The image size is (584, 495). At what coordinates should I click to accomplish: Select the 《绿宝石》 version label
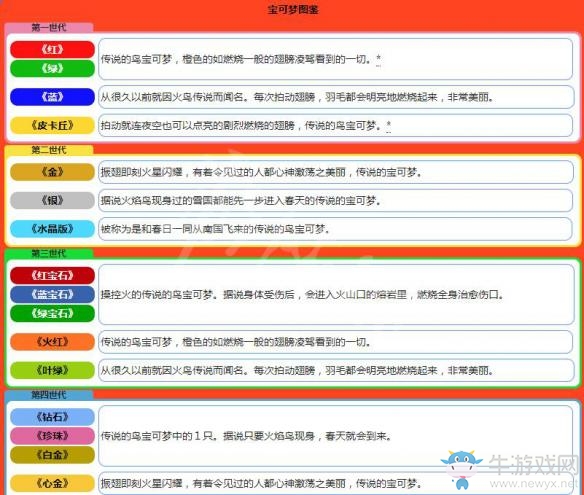53,314
